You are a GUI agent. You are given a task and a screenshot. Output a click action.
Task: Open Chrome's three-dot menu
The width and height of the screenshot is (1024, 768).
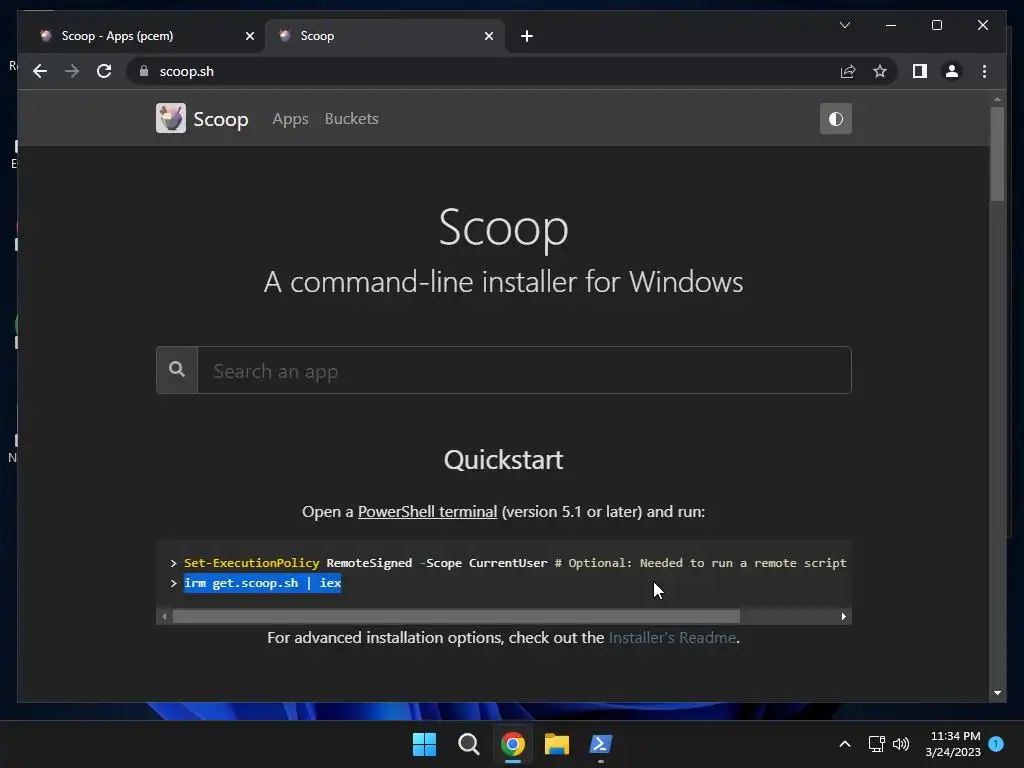[x=984, y=71]
